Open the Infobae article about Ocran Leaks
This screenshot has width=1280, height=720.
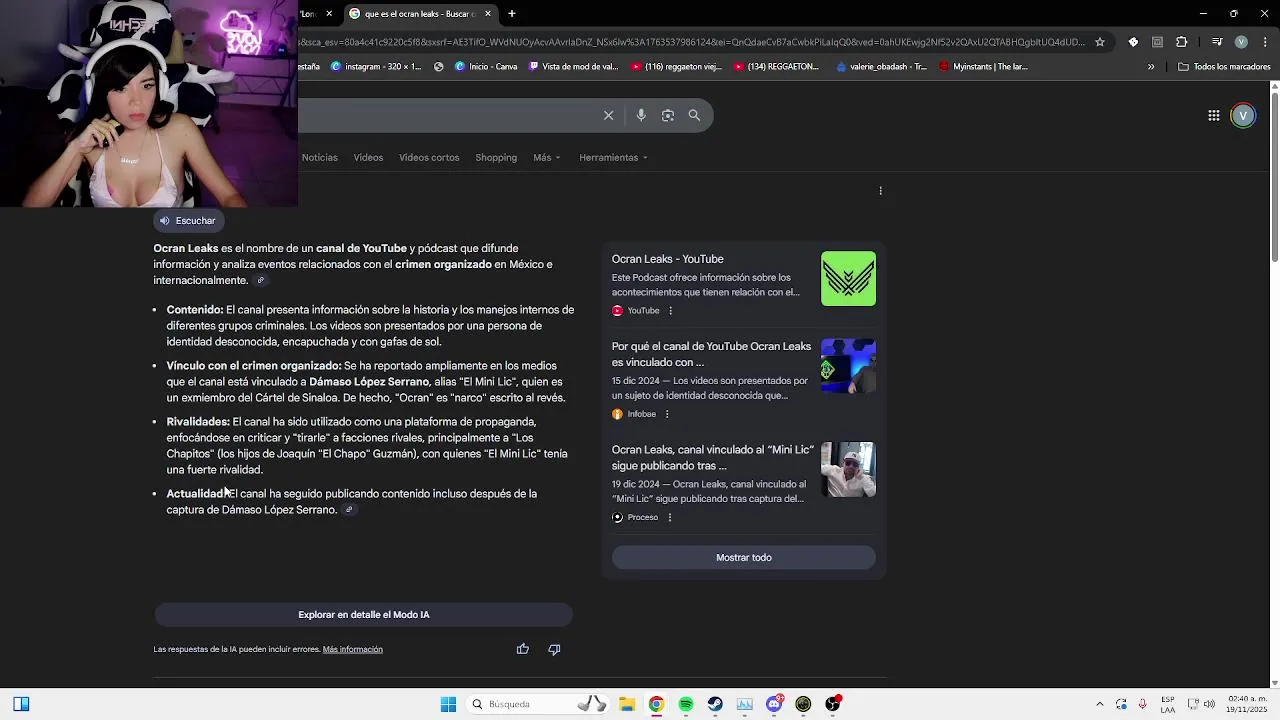tap(711, 354)
